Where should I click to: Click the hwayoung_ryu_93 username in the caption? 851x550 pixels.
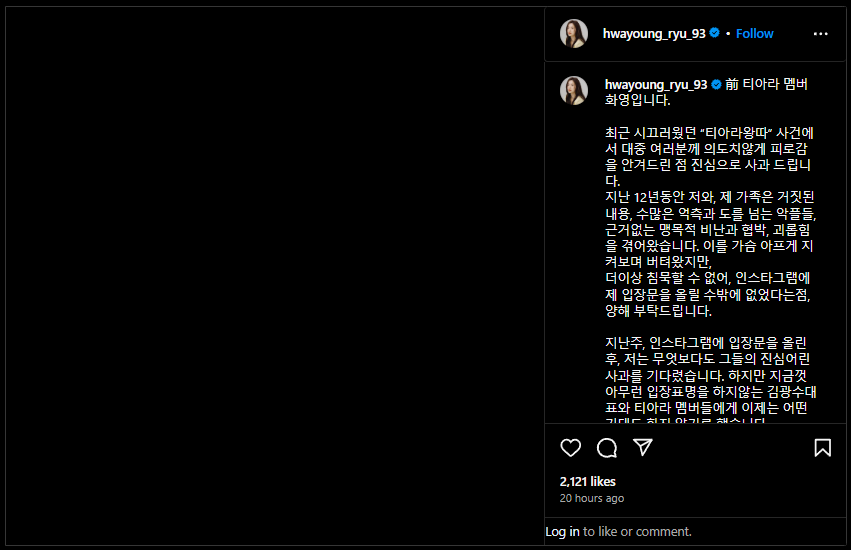pos(656,85)
